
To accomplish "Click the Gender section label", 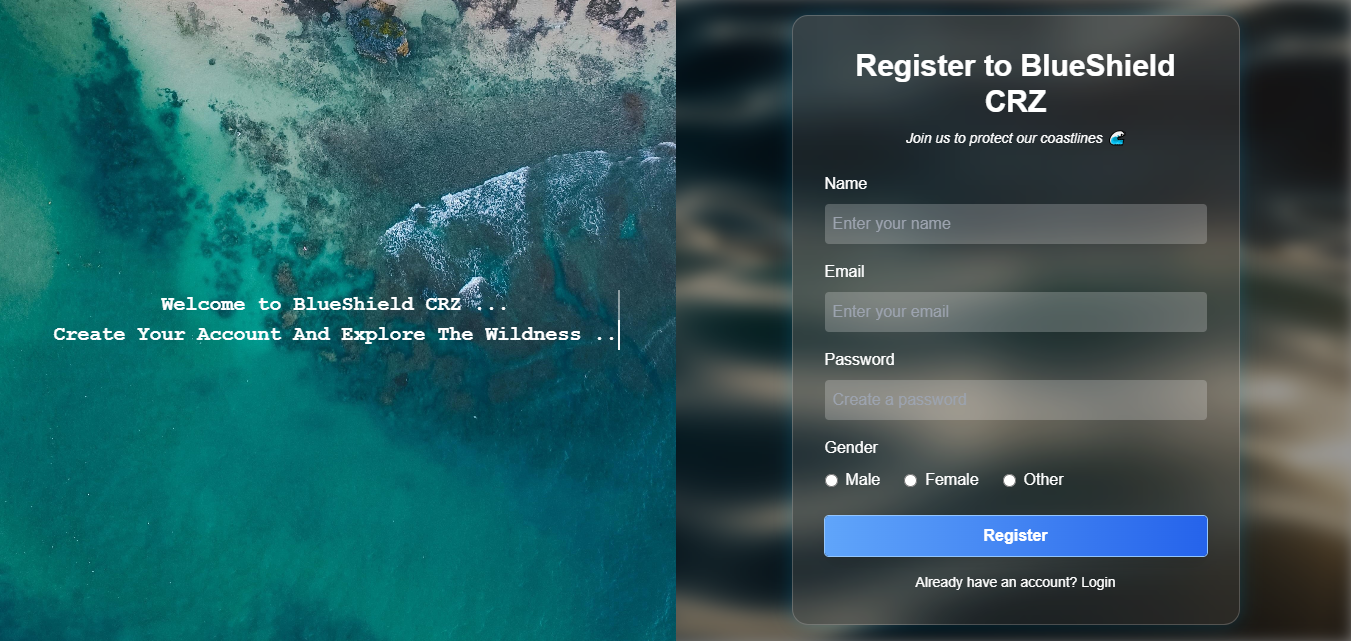I will click(851, 448).
